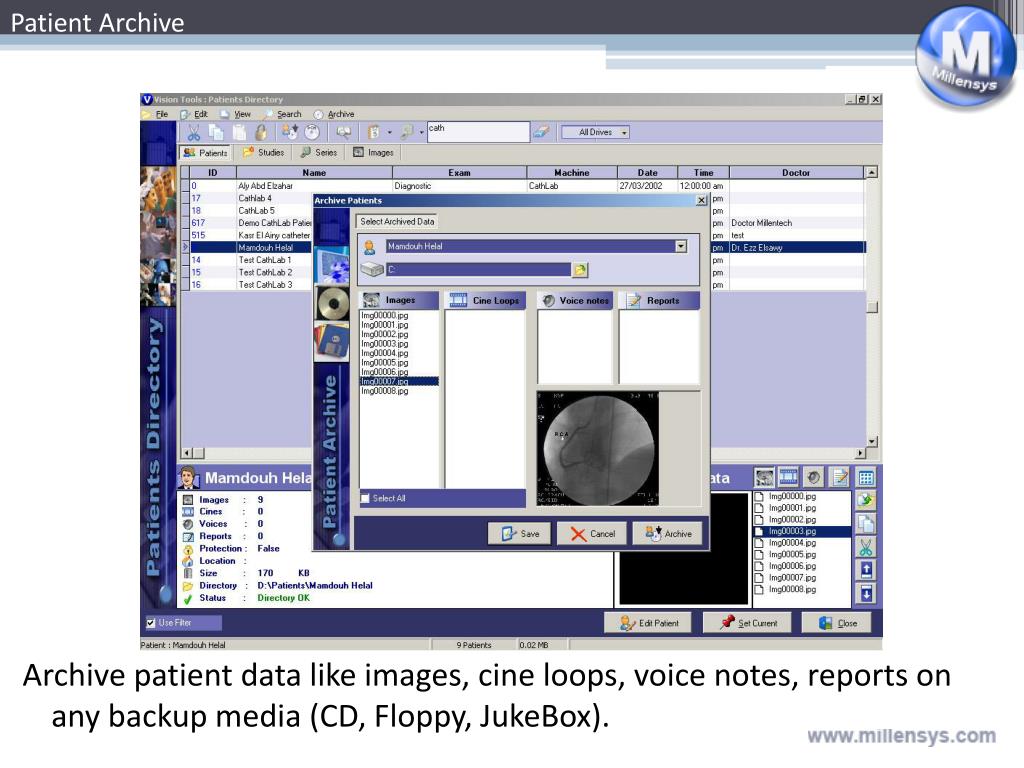Image resolution: width=1024 pixels, height=768 pixels.
Task: Click the Voice notes list header
Action: (575, 300)
